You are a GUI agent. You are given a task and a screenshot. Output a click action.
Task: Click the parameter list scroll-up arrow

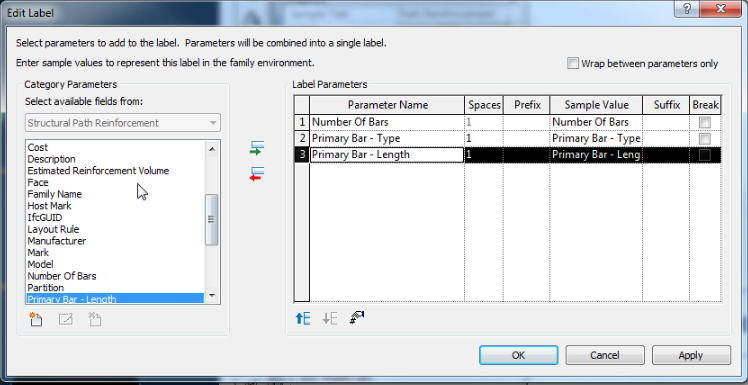coord(212,148)
